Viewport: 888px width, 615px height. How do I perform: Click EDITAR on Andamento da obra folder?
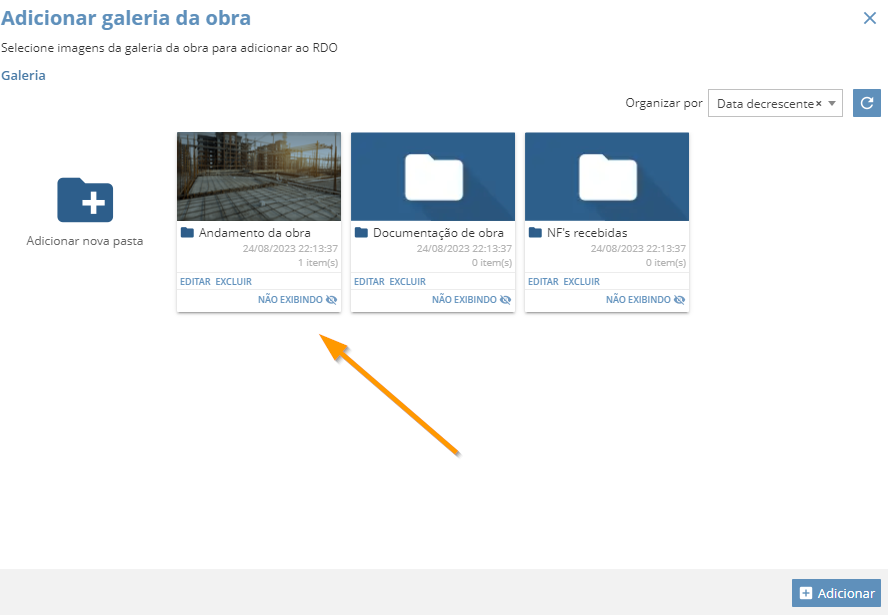[x=195, y=281]
